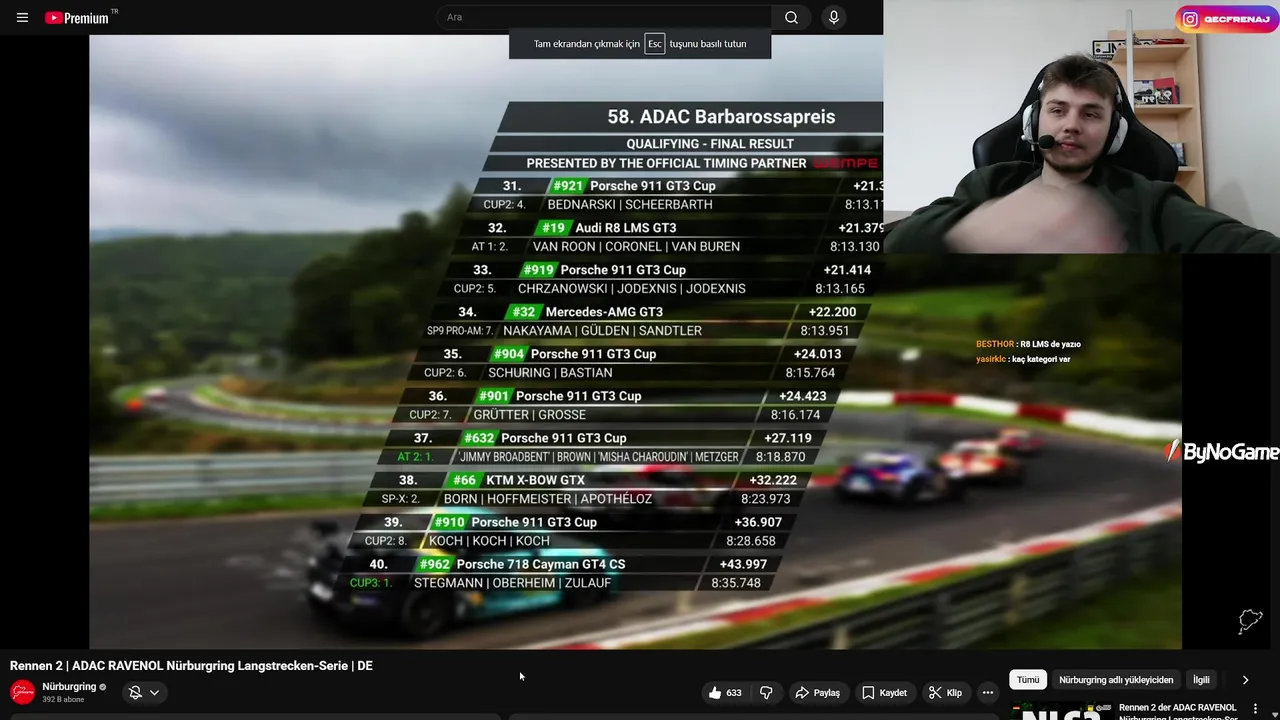Click the 'QUALIFYING - FINAL RESULT' banner
Viewport: 1280px width, 720px height.
pos(710,144)
